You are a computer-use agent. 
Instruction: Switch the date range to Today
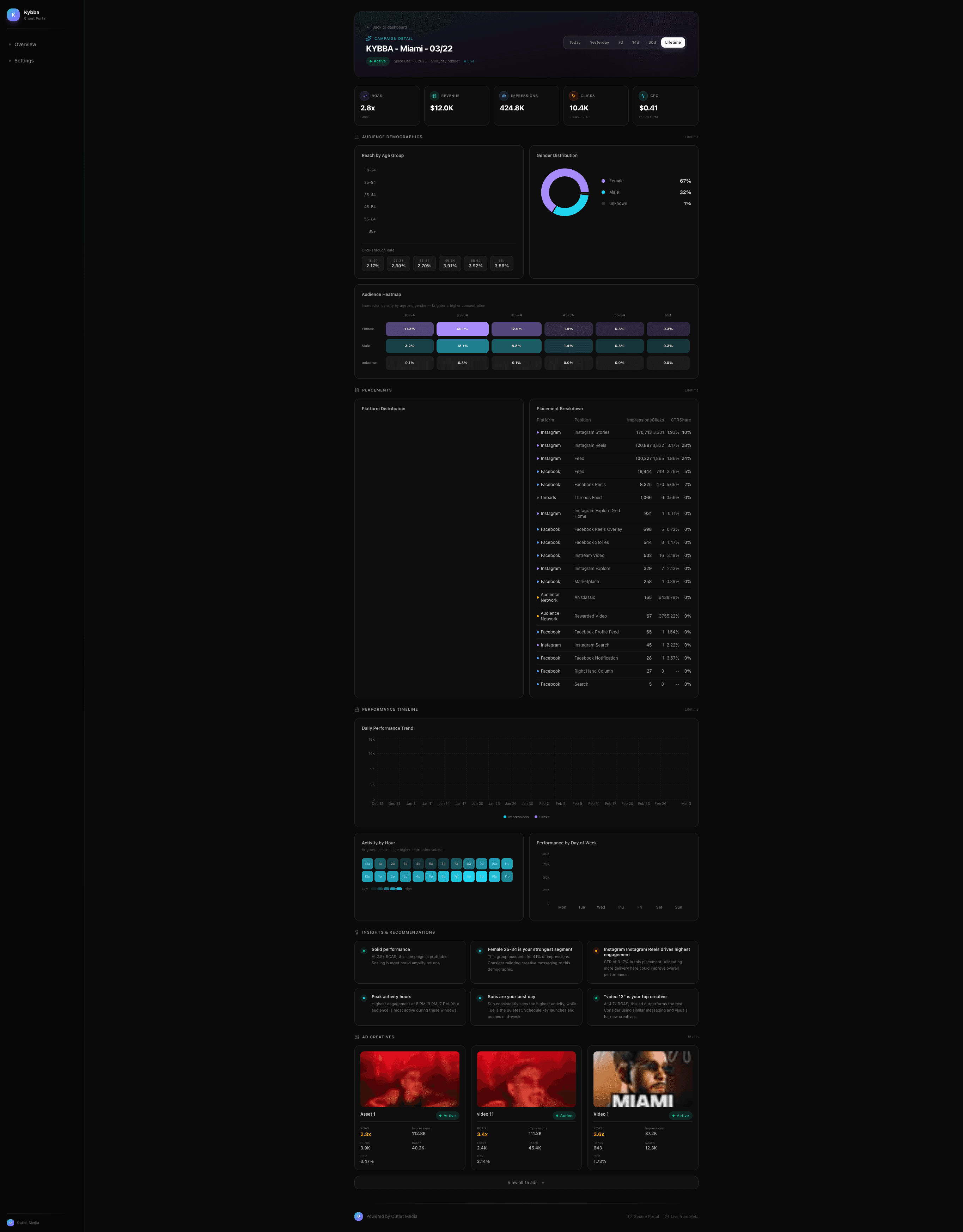(575, 42)
